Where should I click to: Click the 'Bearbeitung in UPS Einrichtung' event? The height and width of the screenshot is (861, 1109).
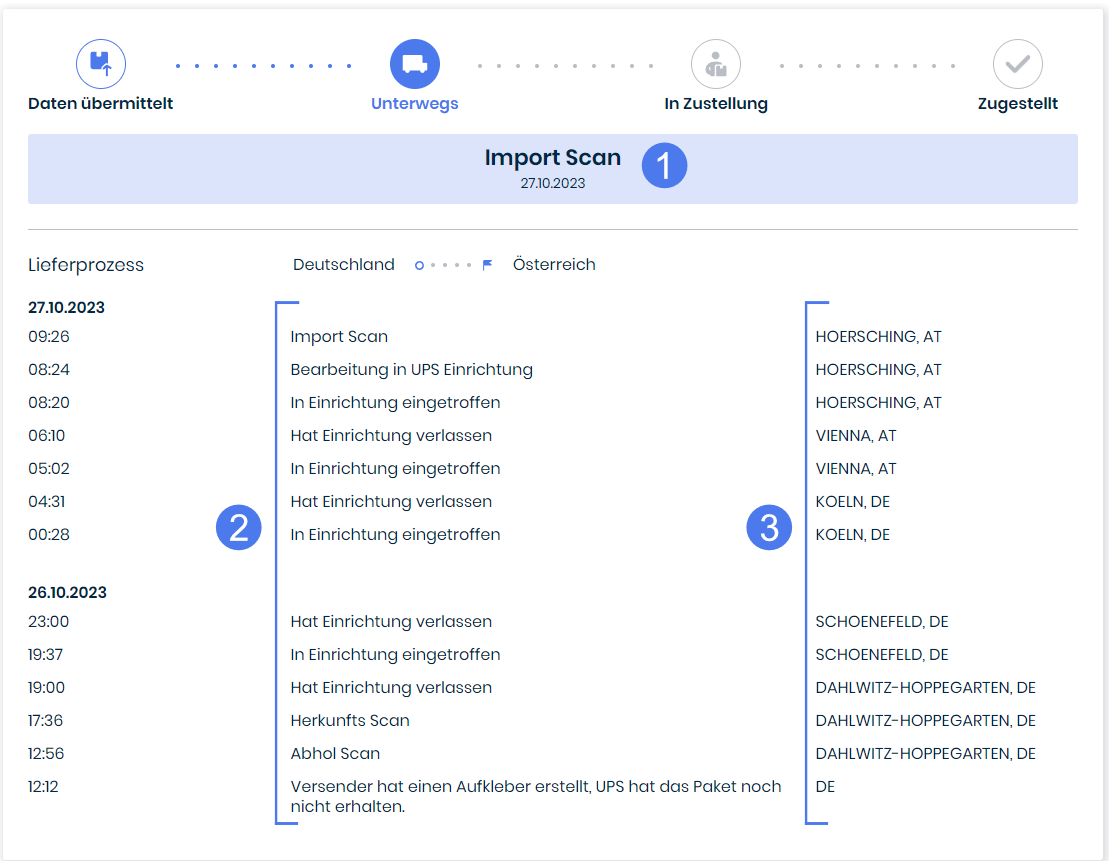411,370
